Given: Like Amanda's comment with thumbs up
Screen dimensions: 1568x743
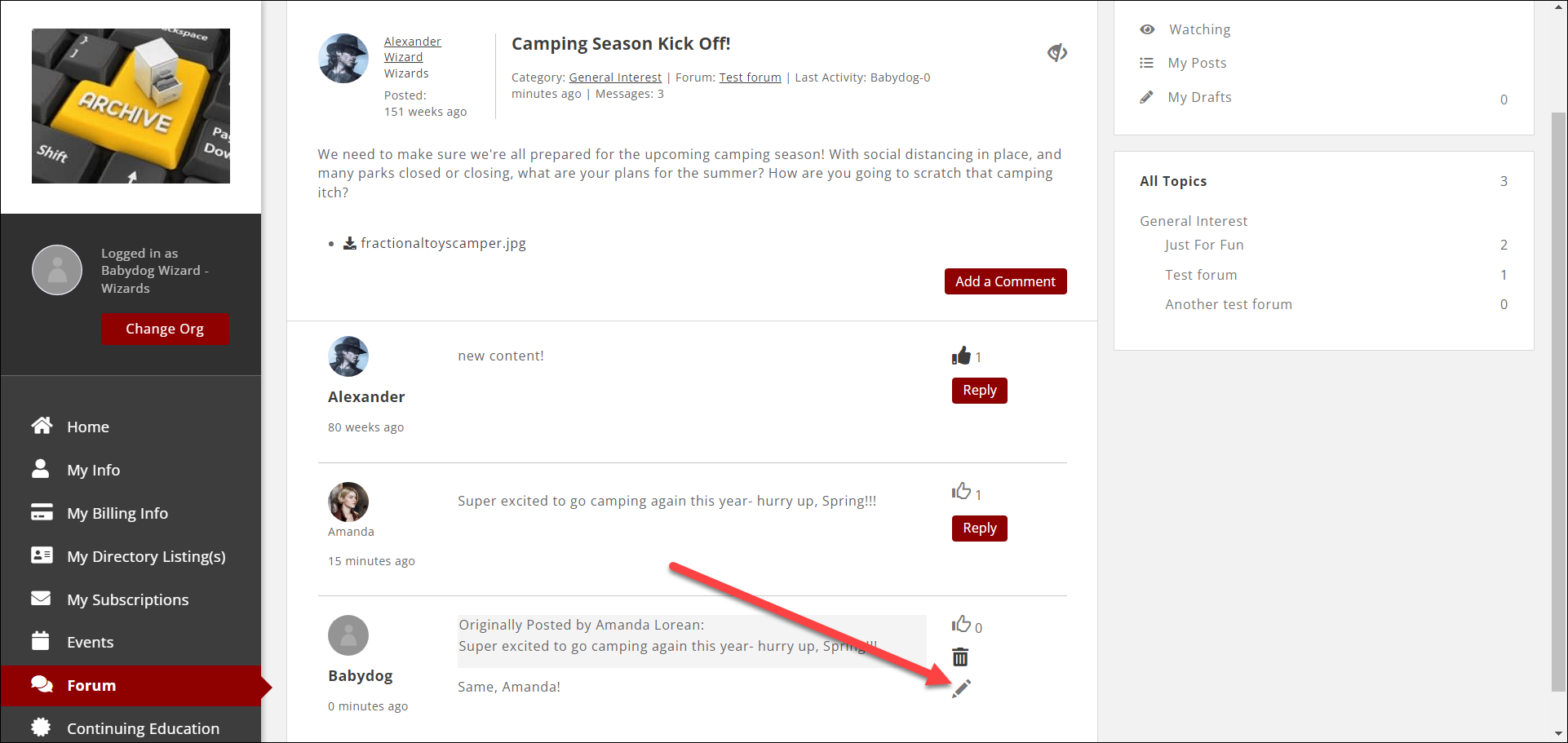Looking at the screenshot, I should pos(961,491).
